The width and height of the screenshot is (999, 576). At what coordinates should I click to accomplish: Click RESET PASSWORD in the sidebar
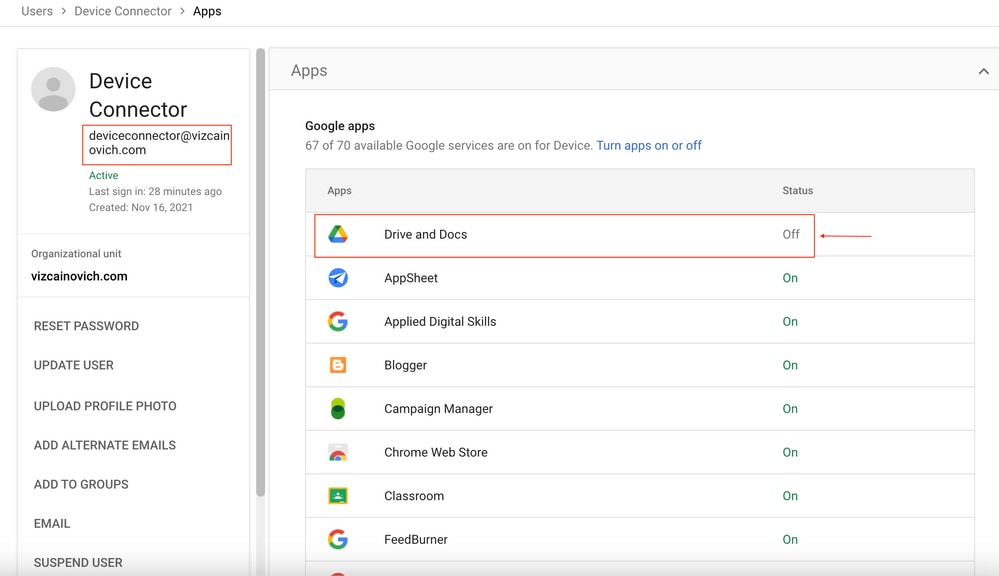(x=86, y=326)
